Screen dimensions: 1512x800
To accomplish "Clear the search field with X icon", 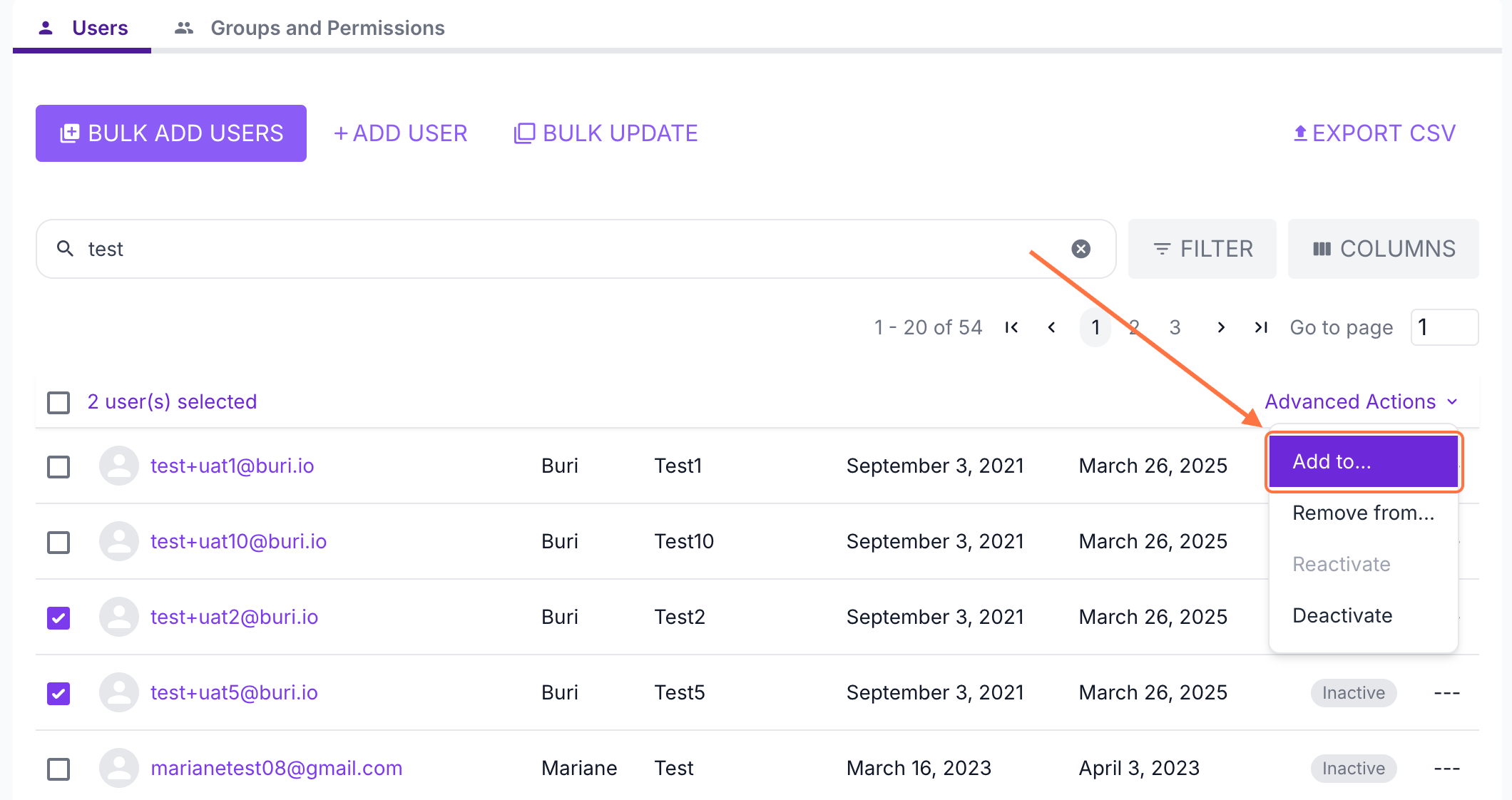I will 1081,249.
